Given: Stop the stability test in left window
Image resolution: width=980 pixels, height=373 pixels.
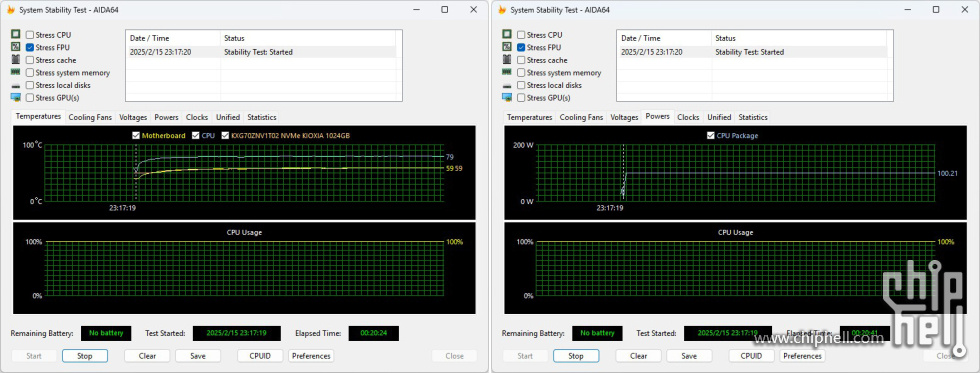Looking at the screenshot, I should tap(84, 356).
